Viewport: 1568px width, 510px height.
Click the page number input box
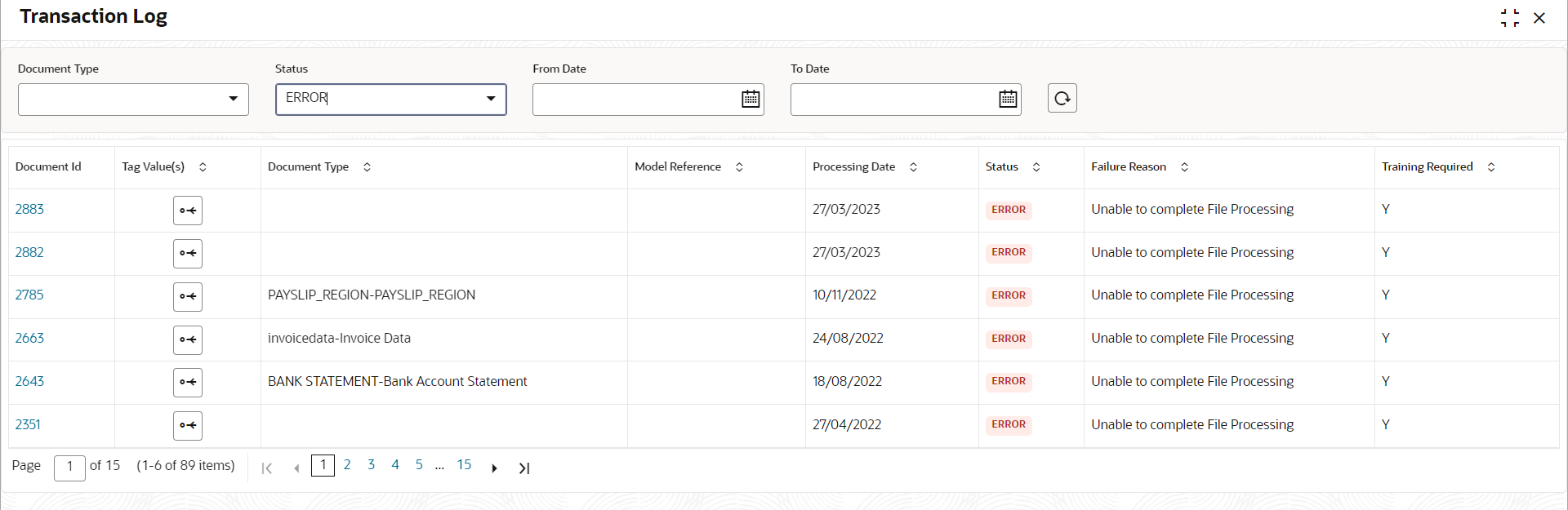click(69, 468)
